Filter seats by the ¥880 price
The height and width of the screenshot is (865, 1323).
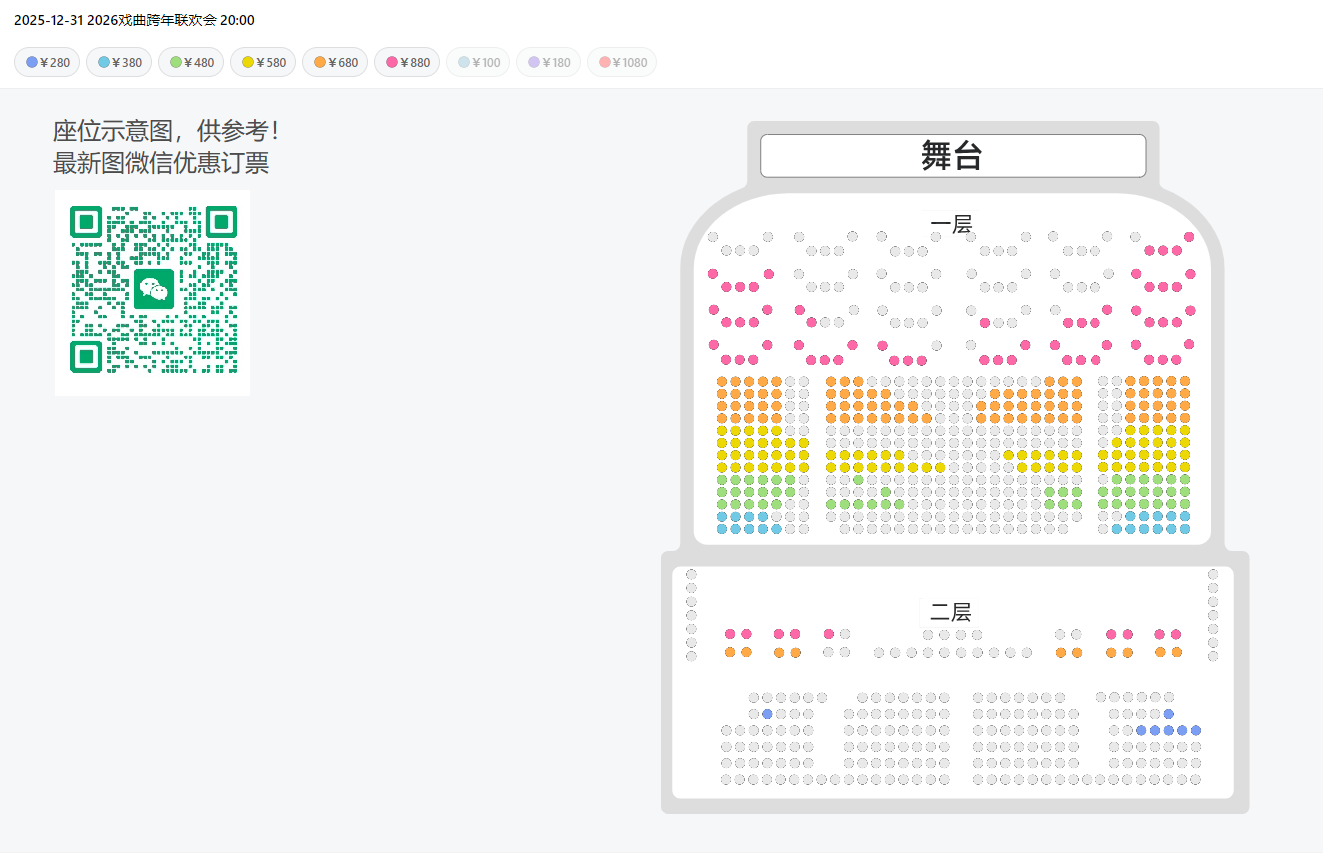pos(407,63)
